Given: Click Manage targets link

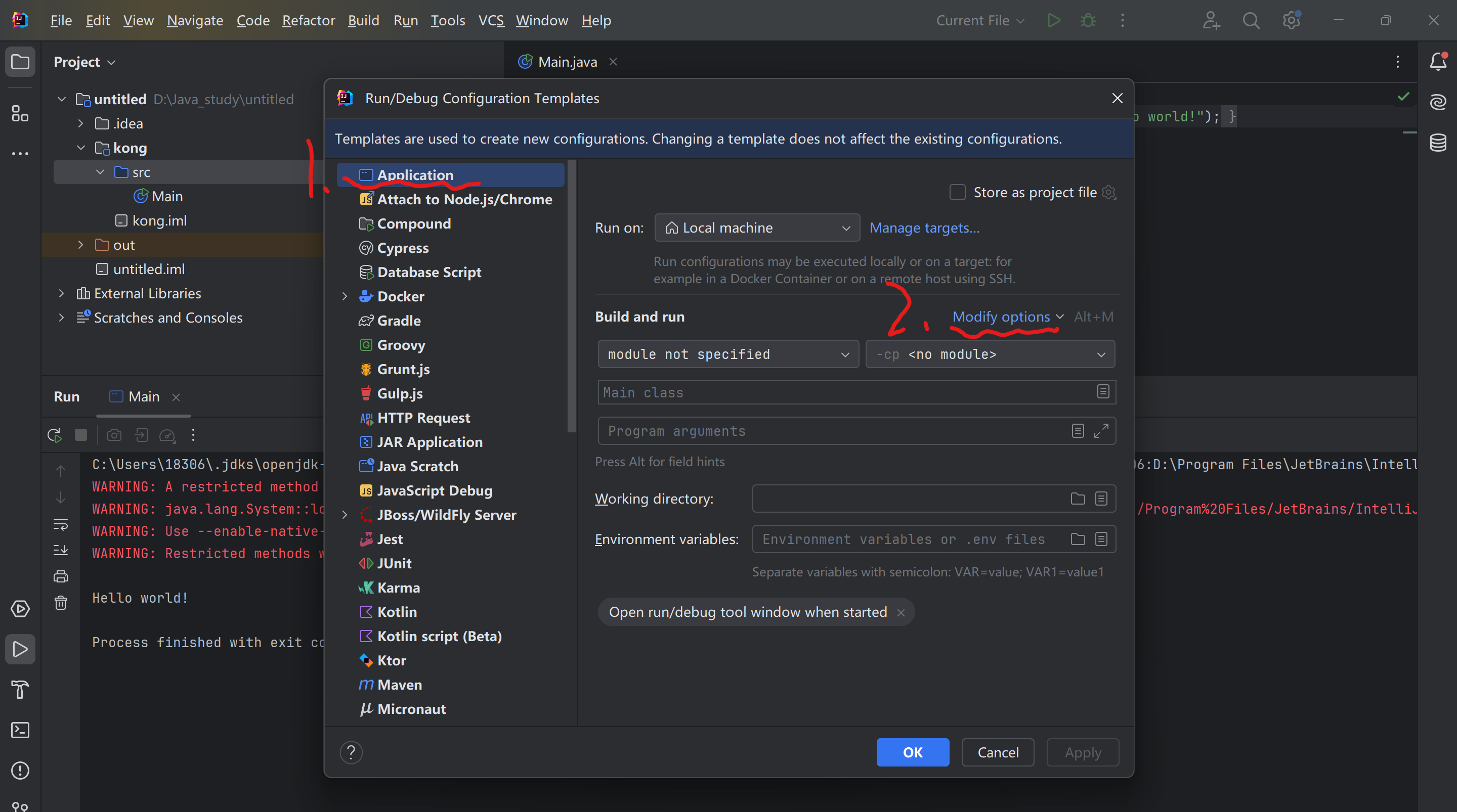Looking at the screenshot, I should (924, 228).
